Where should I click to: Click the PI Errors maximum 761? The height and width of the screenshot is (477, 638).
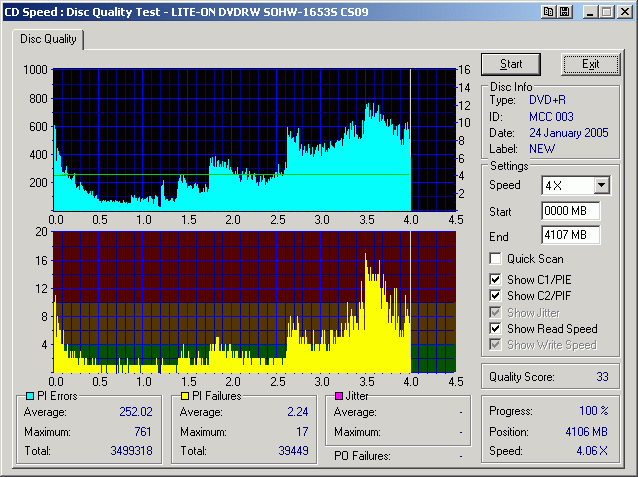(x=143, y=431)
